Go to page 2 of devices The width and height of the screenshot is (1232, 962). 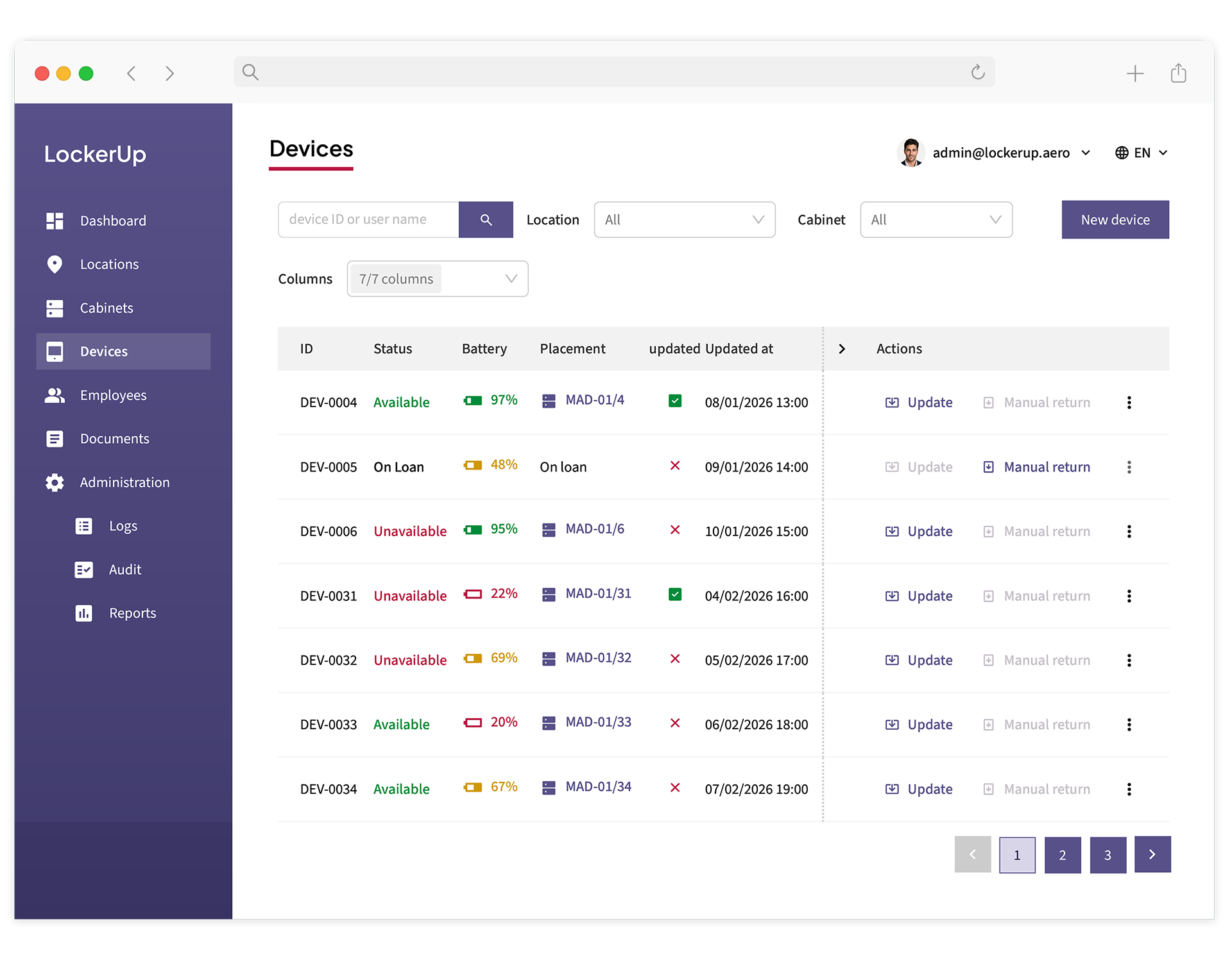[x=1063, y=855]
